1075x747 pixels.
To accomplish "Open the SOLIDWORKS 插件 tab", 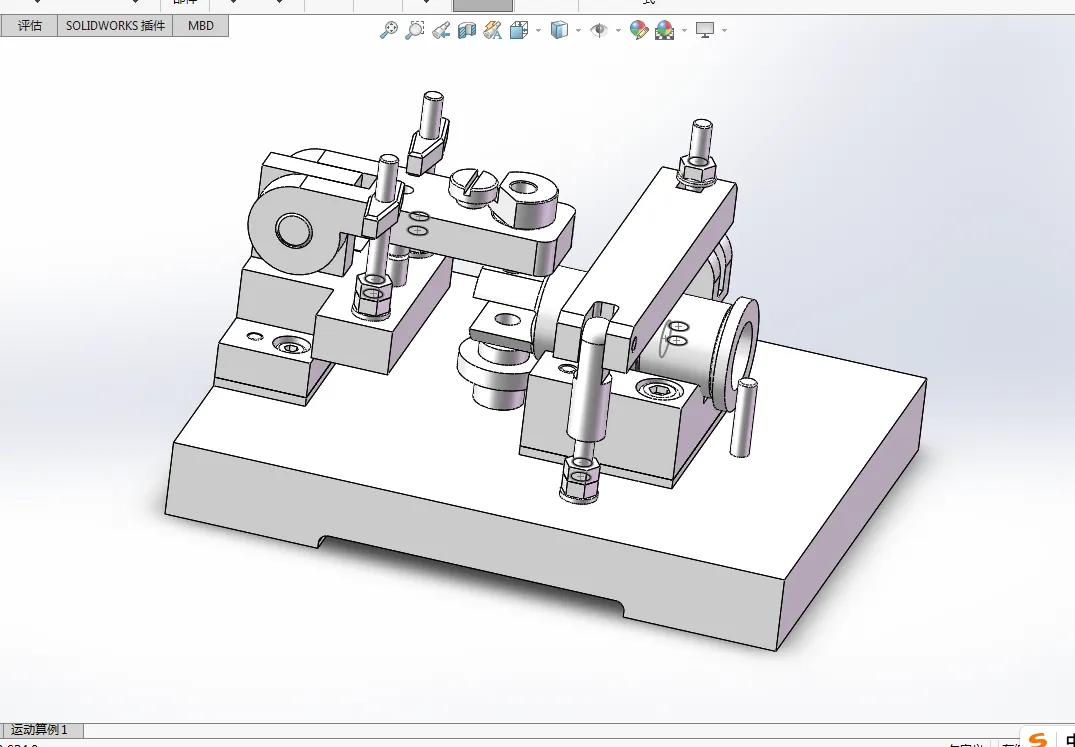I will pyautogui.click(x=115, y=26).
